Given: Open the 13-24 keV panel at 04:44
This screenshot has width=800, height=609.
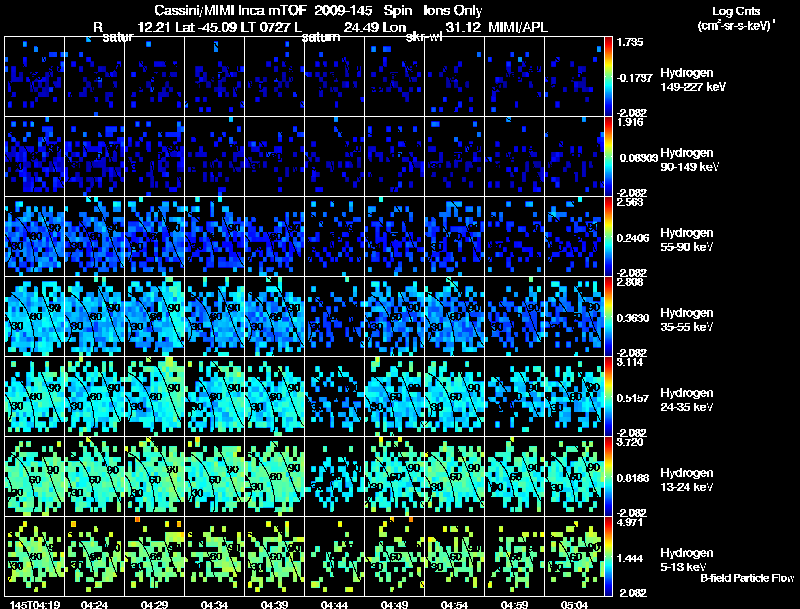Looking at the screenshot, I should [x=335, y=476].
